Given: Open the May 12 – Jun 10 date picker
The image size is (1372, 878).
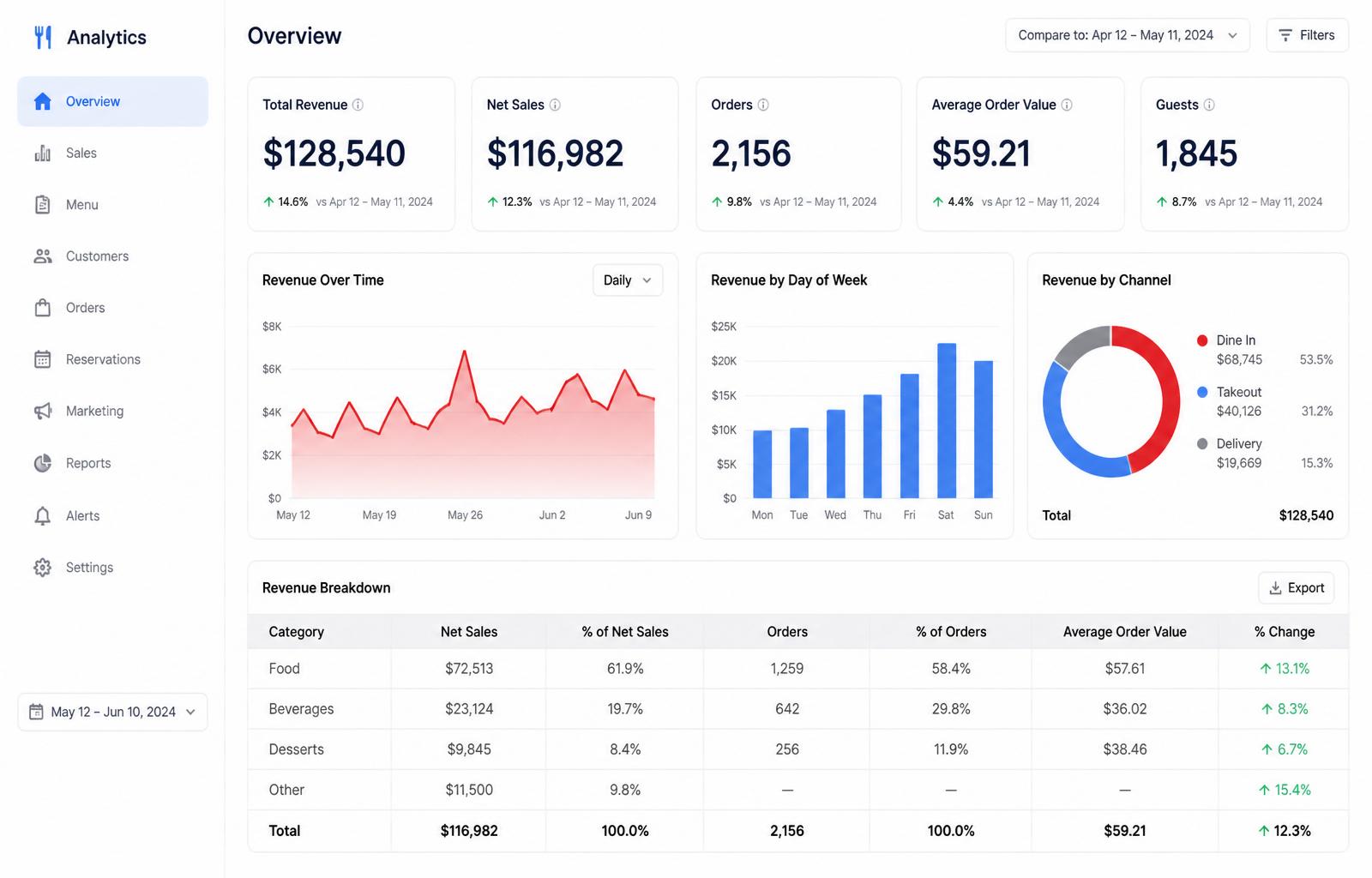Looking at the screenshot, I should pyautogui.click(x=112, y=712).
